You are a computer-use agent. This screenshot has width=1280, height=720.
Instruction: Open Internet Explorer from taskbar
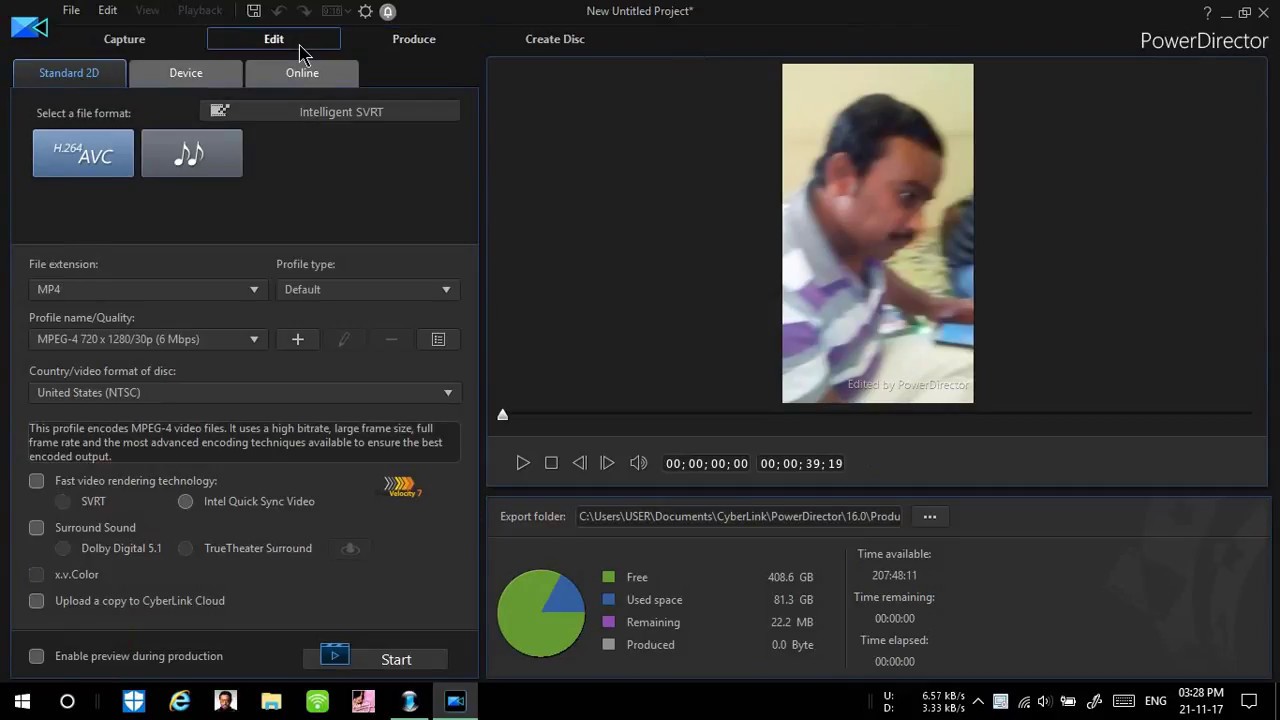[179, 701]
